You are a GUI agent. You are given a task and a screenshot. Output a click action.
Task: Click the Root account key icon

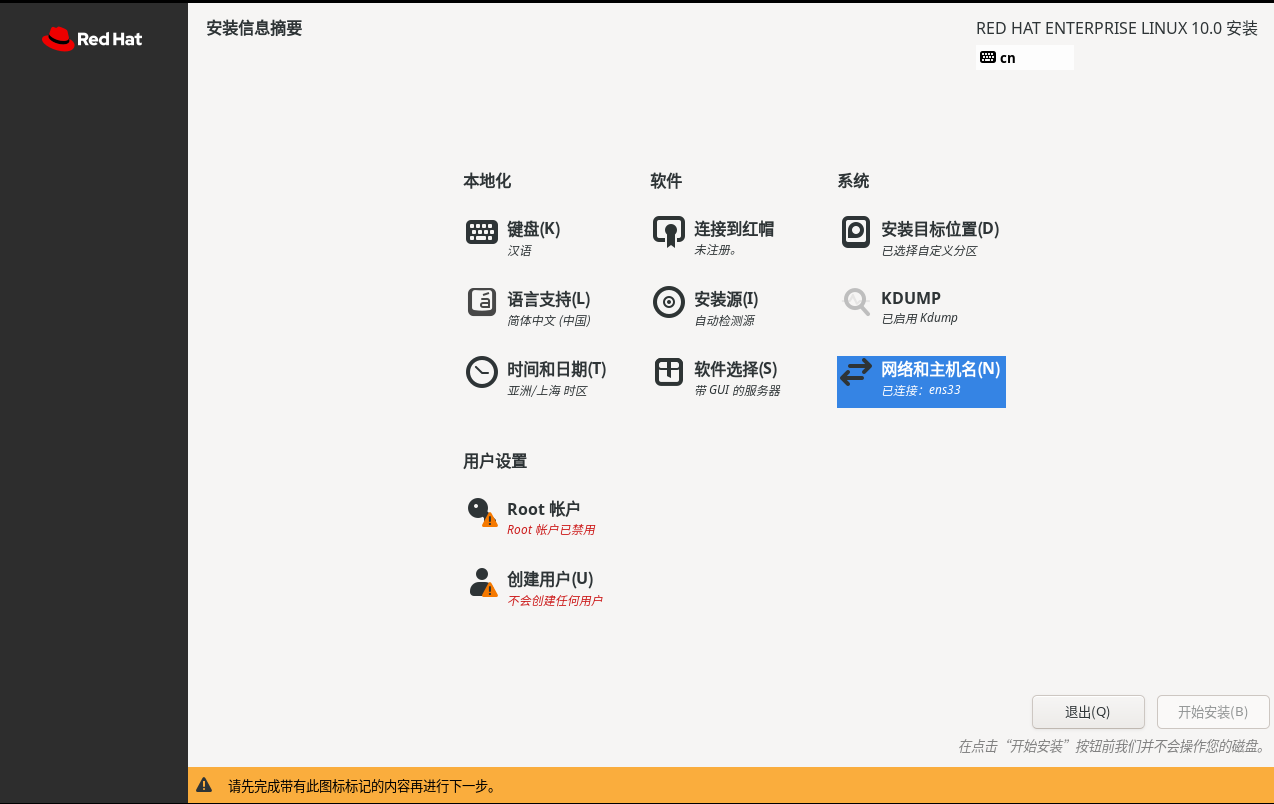[x=482, y=512]
